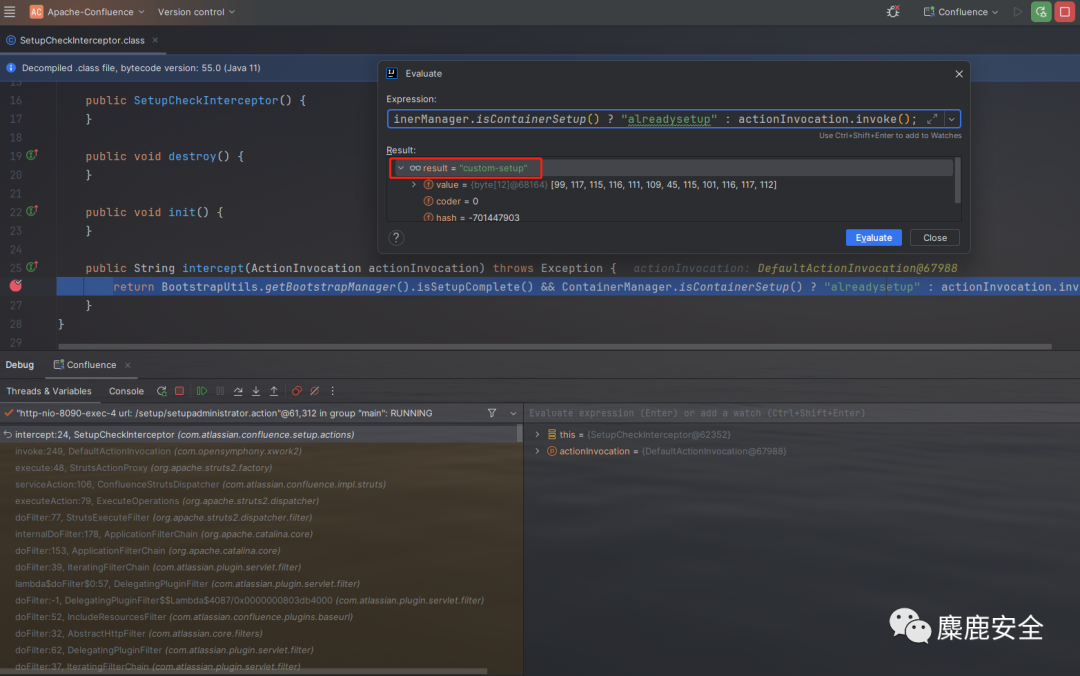Click the Run configuration play icon

point(1017,12)
